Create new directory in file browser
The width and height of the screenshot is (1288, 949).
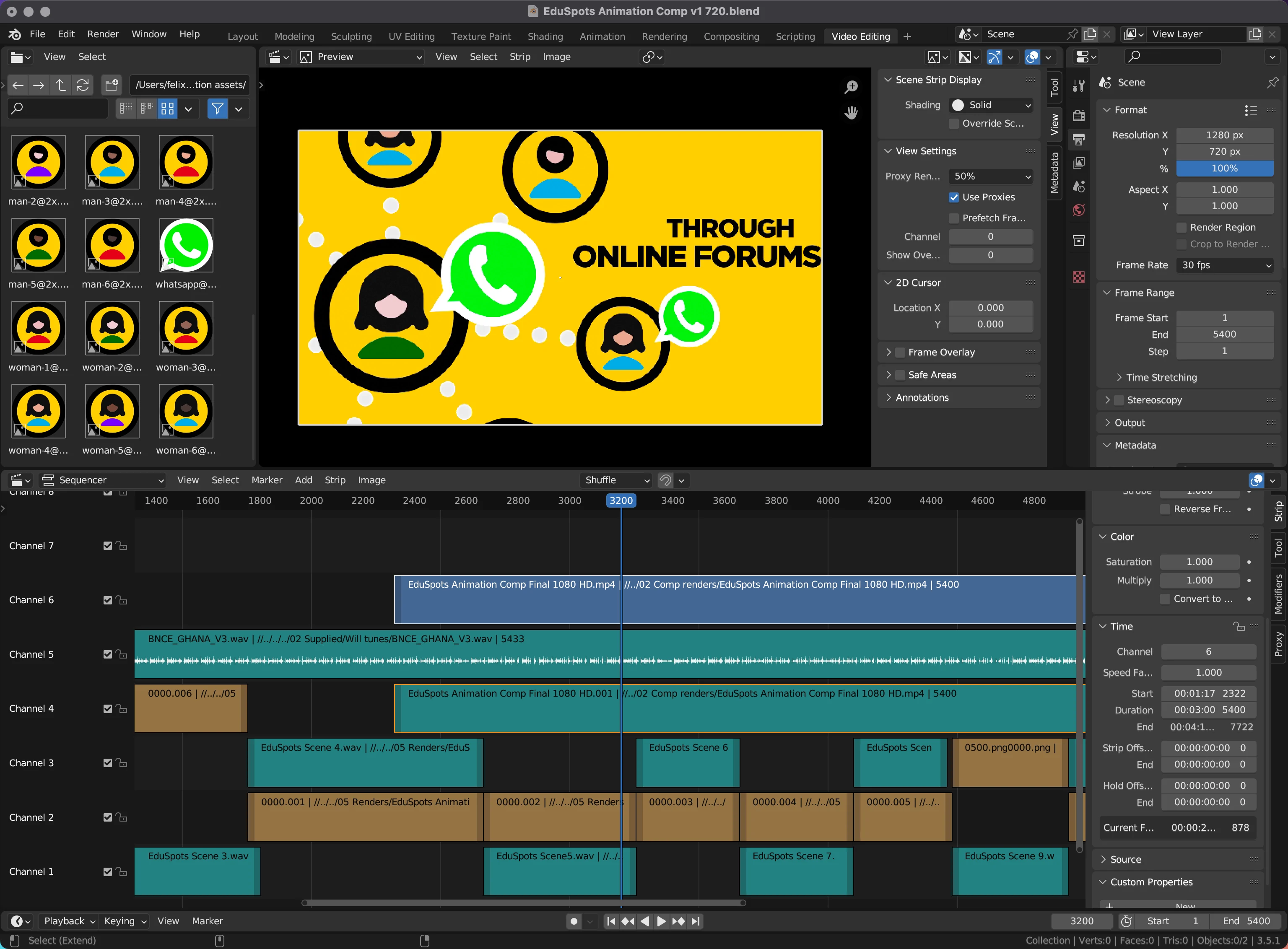(x=112, y=85)
